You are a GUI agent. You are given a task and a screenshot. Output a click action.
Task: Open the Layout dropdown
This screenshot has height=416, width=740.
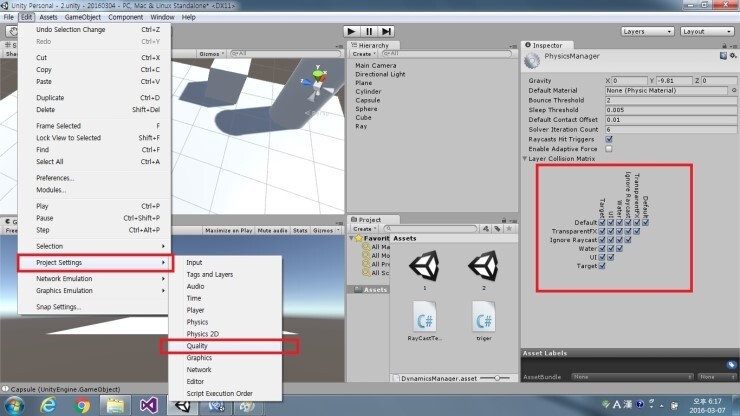[706, 31]
